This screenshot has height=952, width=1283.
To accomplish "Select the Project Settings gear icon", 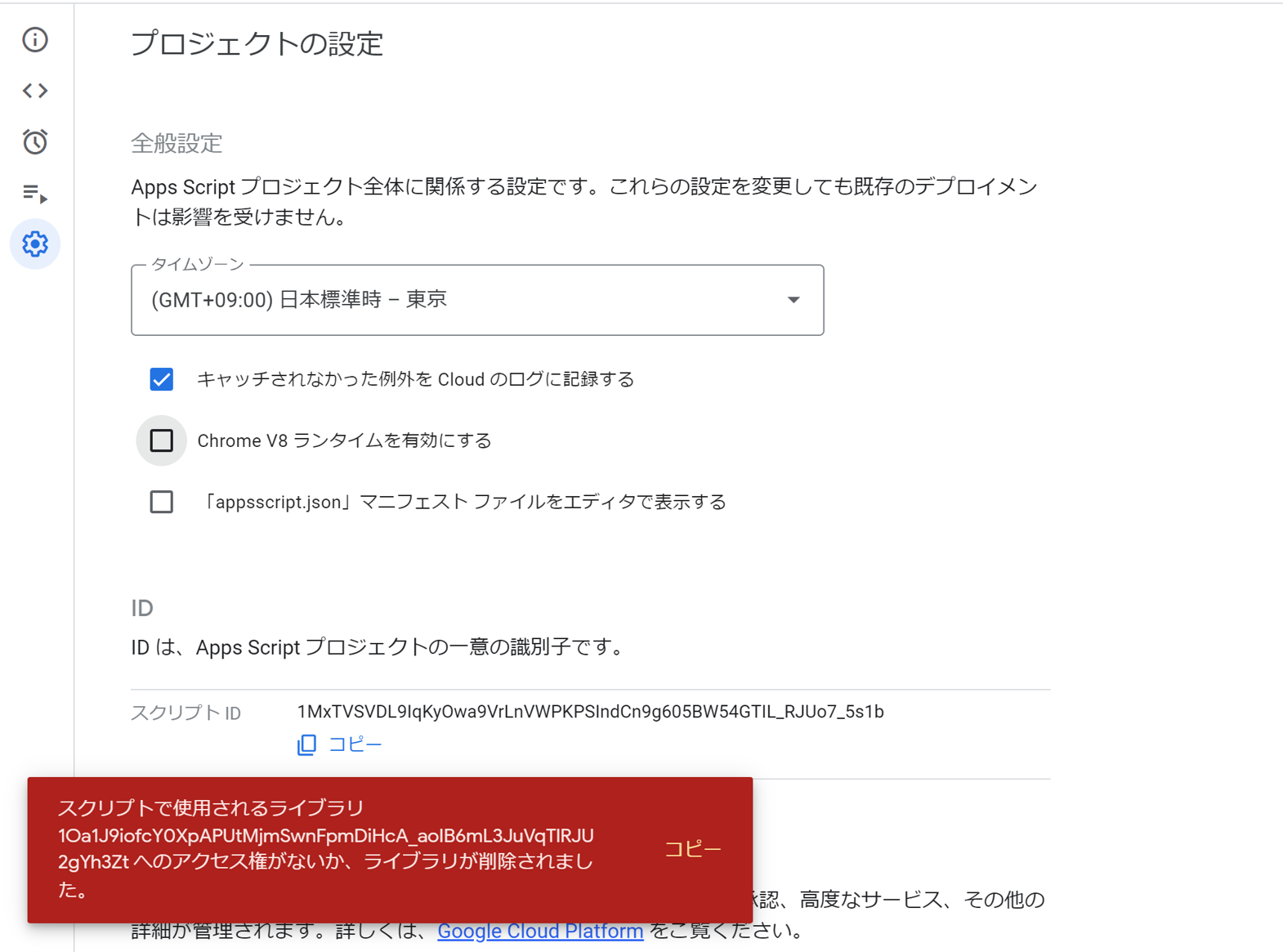I will (35, 244).
